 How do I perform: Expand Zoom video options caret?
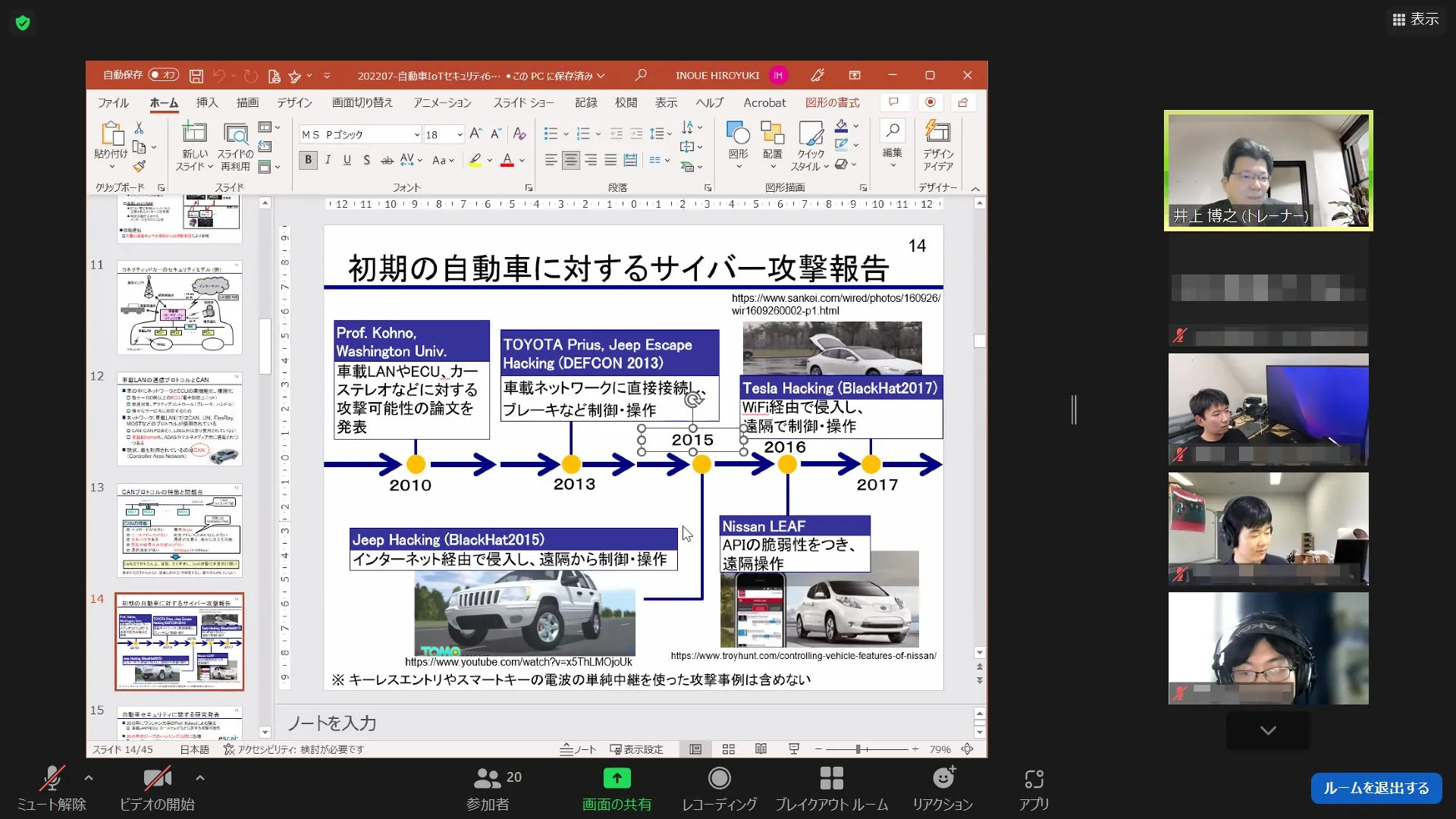(200, 778)
